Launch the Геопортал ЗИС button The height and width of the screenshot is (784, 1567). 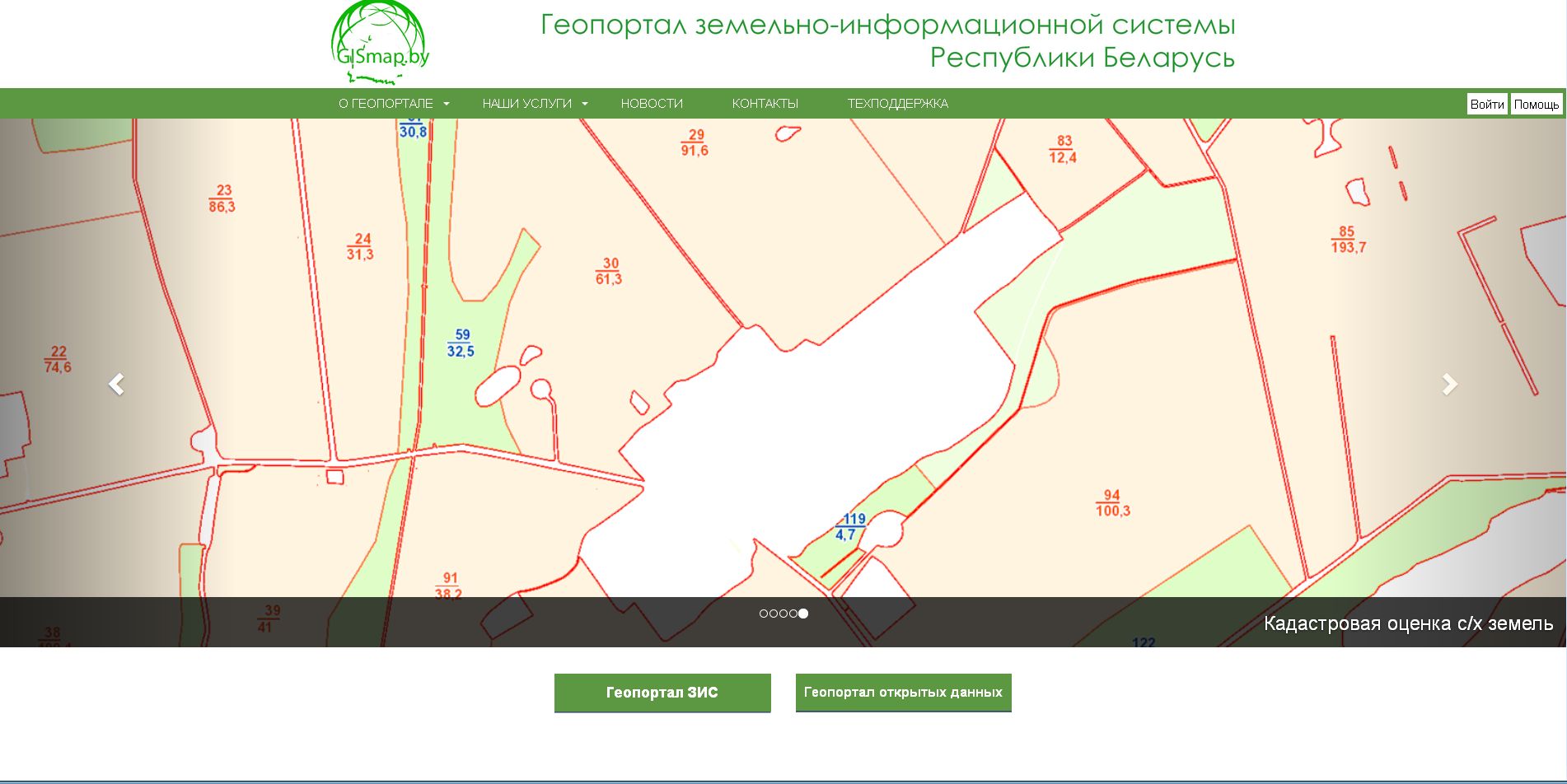coord(662,693)
